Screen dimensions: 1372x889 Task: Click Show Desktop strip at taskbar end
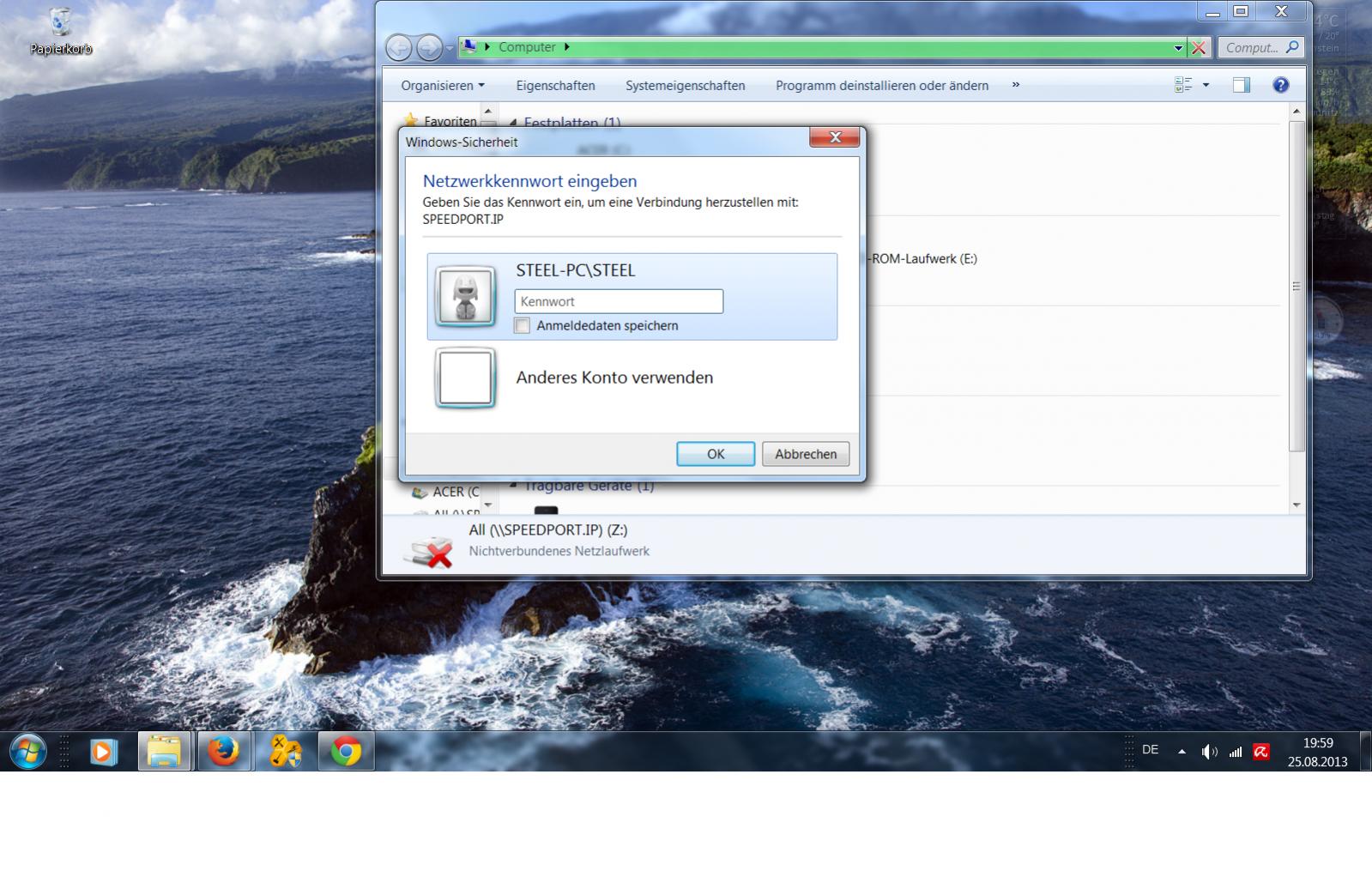pyautogui.click(x=1365, y=753)
